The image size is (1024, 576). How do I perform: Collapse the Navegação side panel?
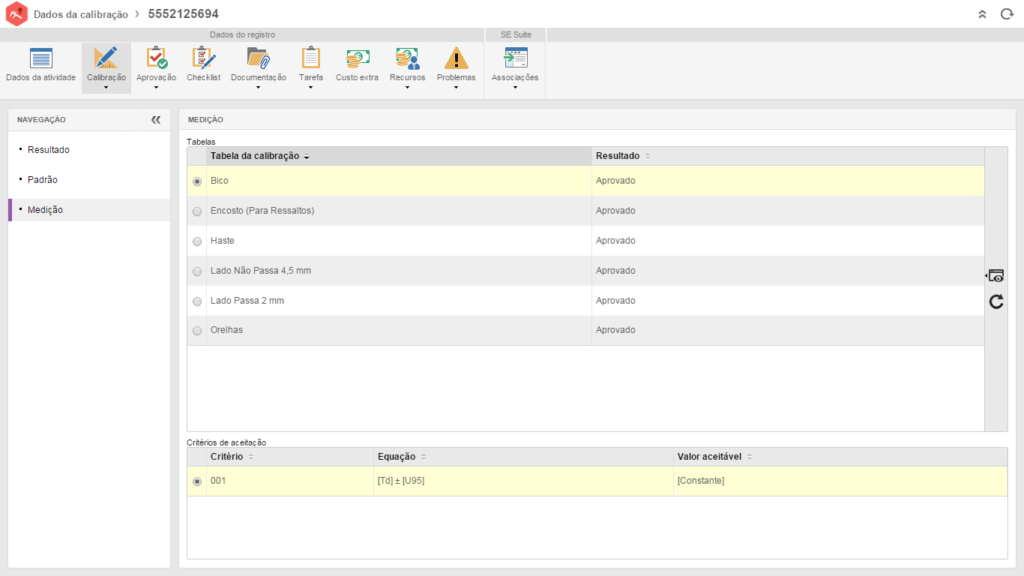pos(156,119)
